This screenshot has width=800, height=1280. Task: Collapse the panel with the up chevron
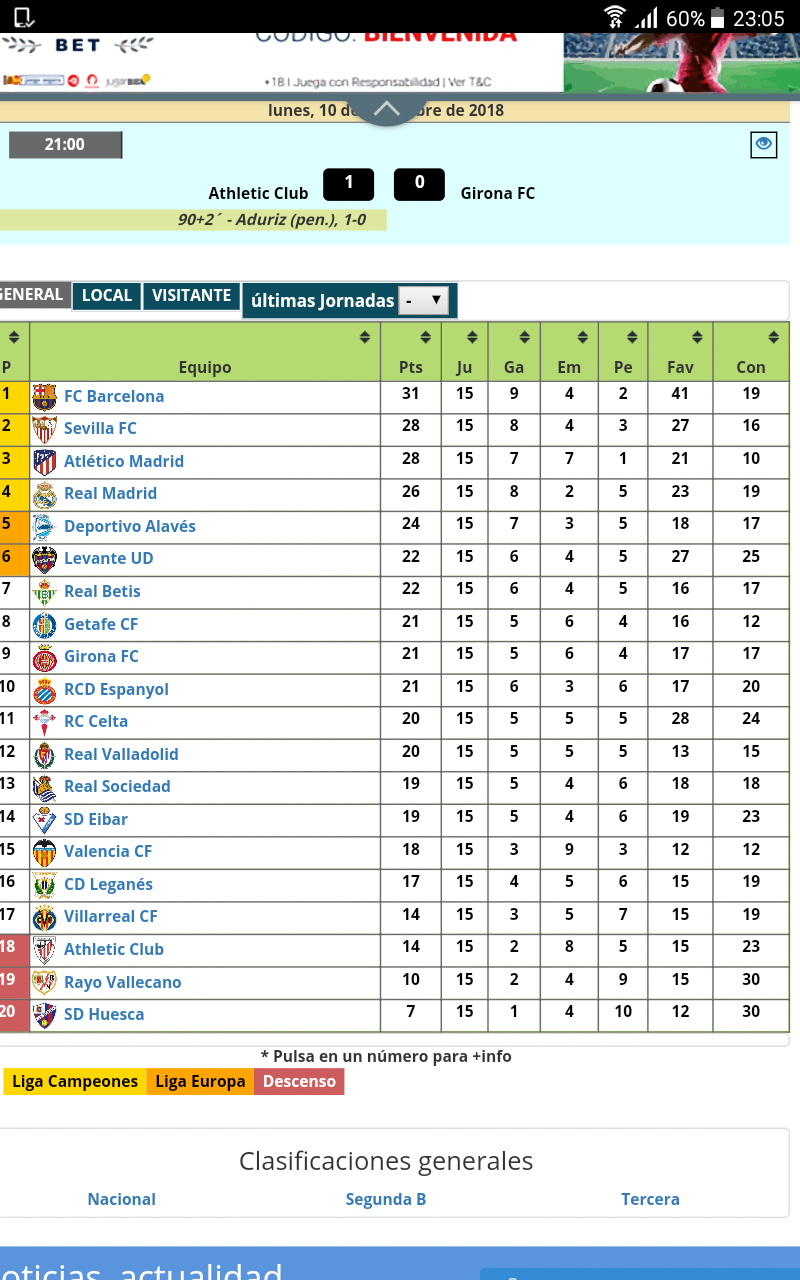click(386, 109)
